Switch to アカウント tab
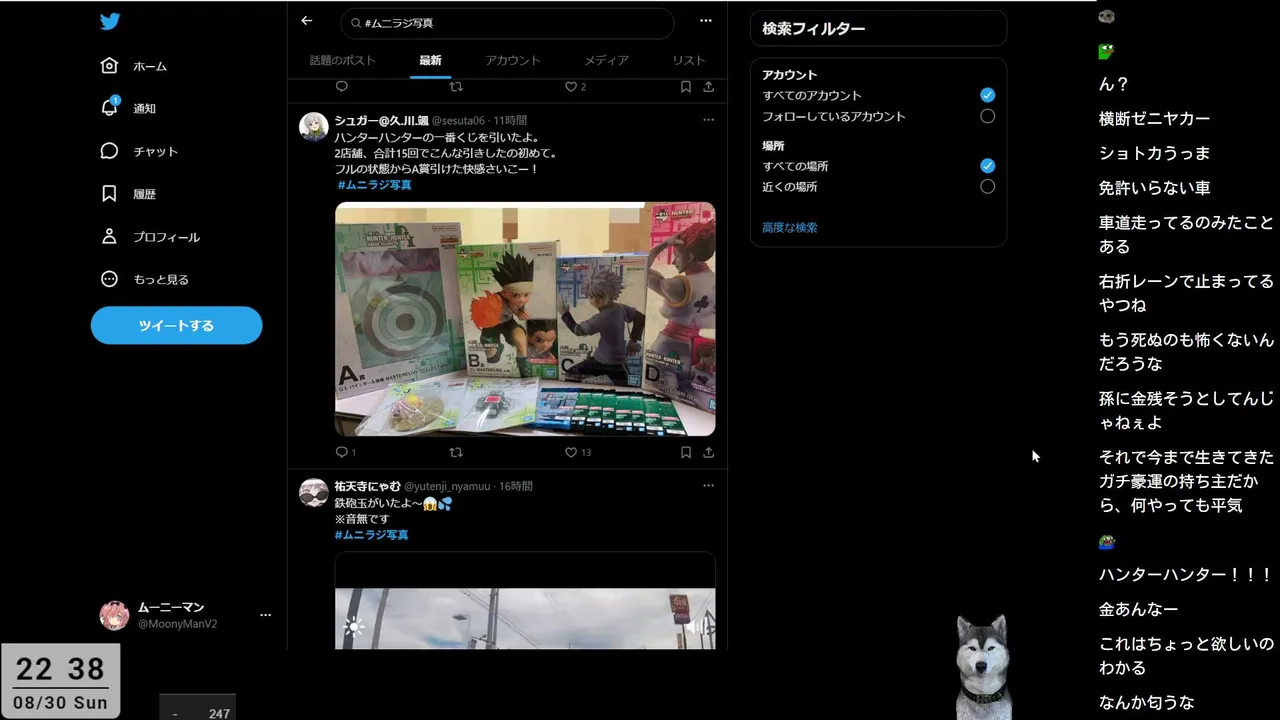Screen dimensions: 1280x720 [513, 60]
